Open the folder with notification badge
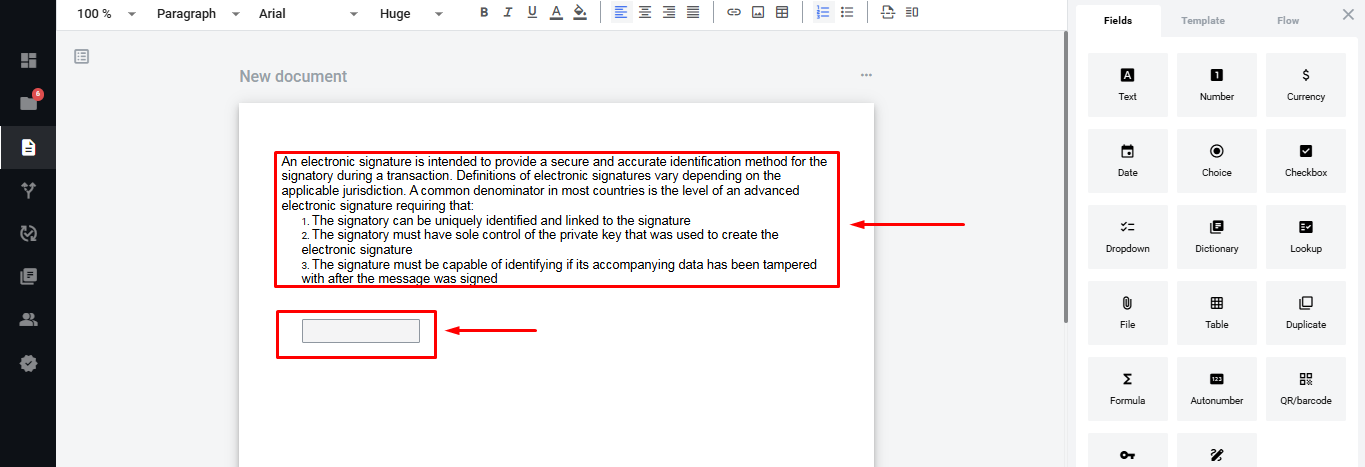The width and height of the screenshot is (1365, 467). [28, 103]
